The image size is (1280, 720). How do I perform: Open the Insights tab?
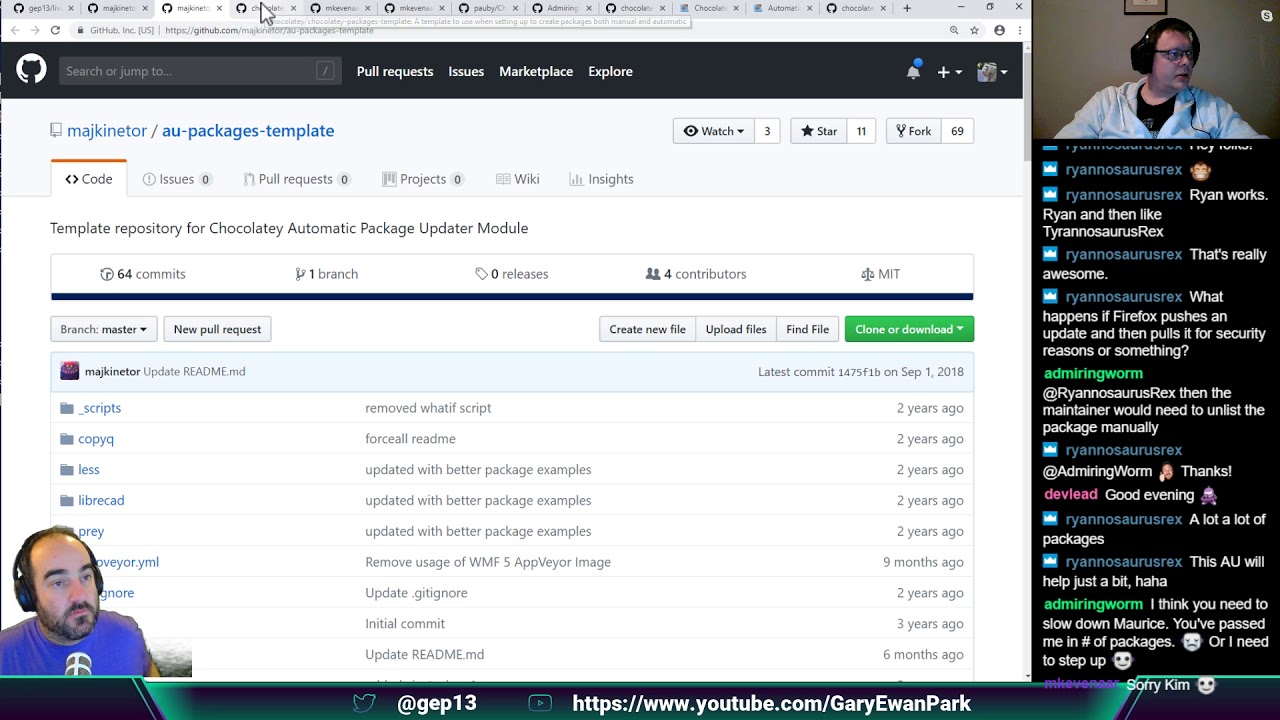[x=601, y=179]
